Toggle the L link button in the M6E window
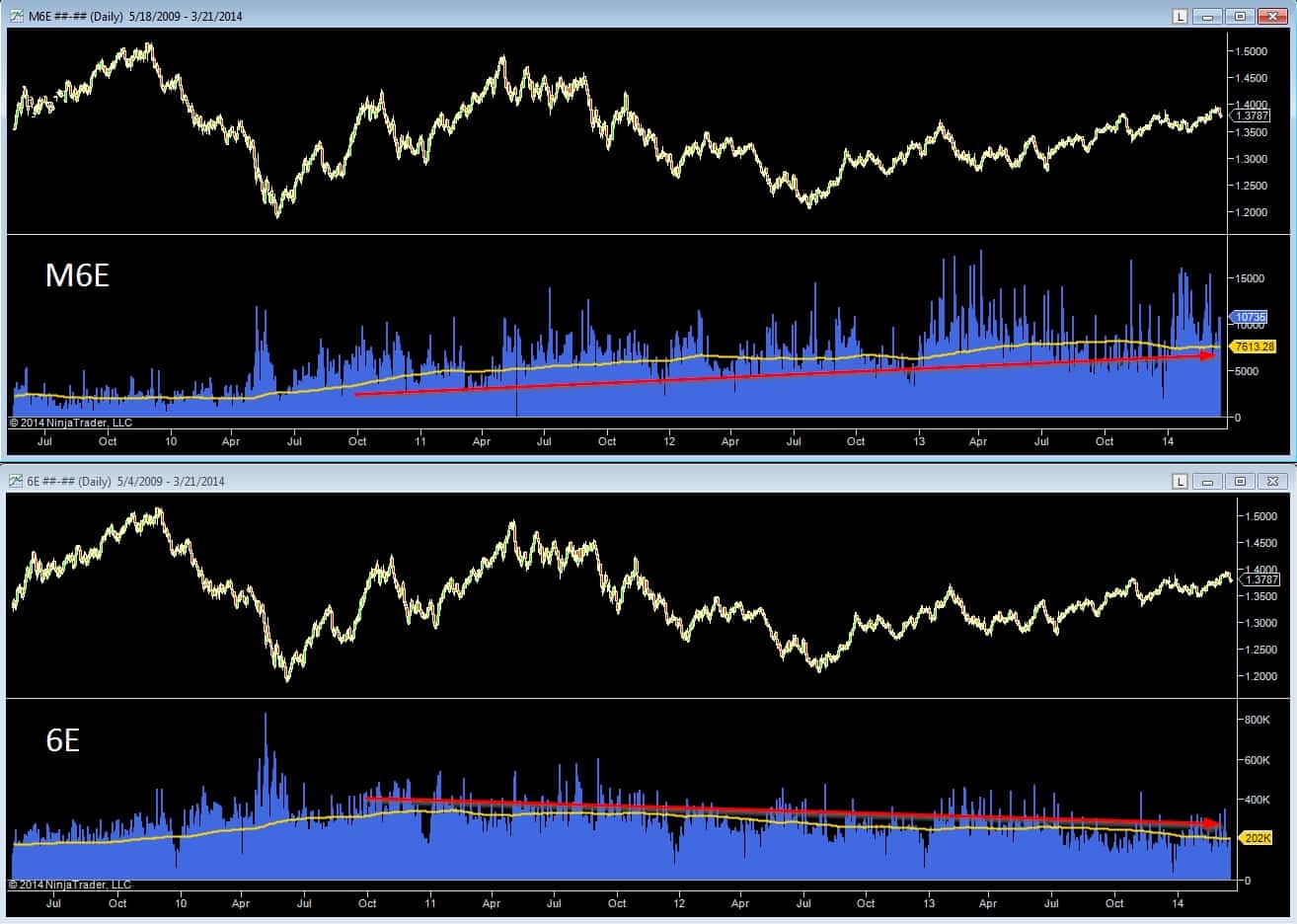 tap(1180, 16)
